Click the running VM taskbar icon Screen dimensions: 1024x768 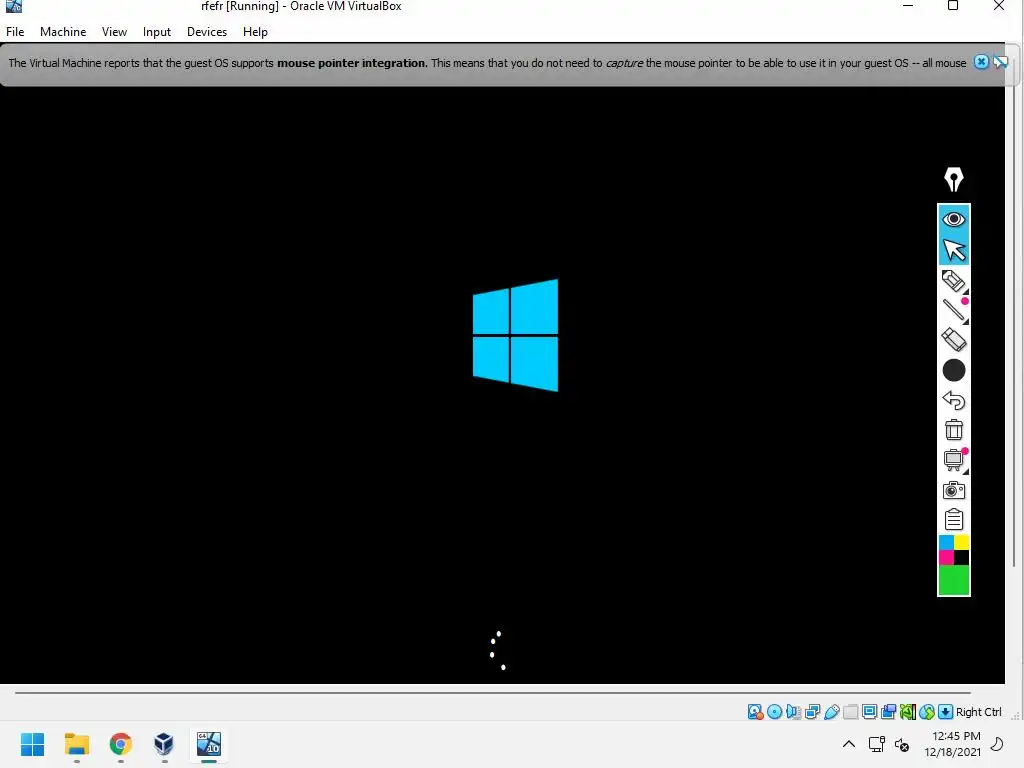pos(209,744)
